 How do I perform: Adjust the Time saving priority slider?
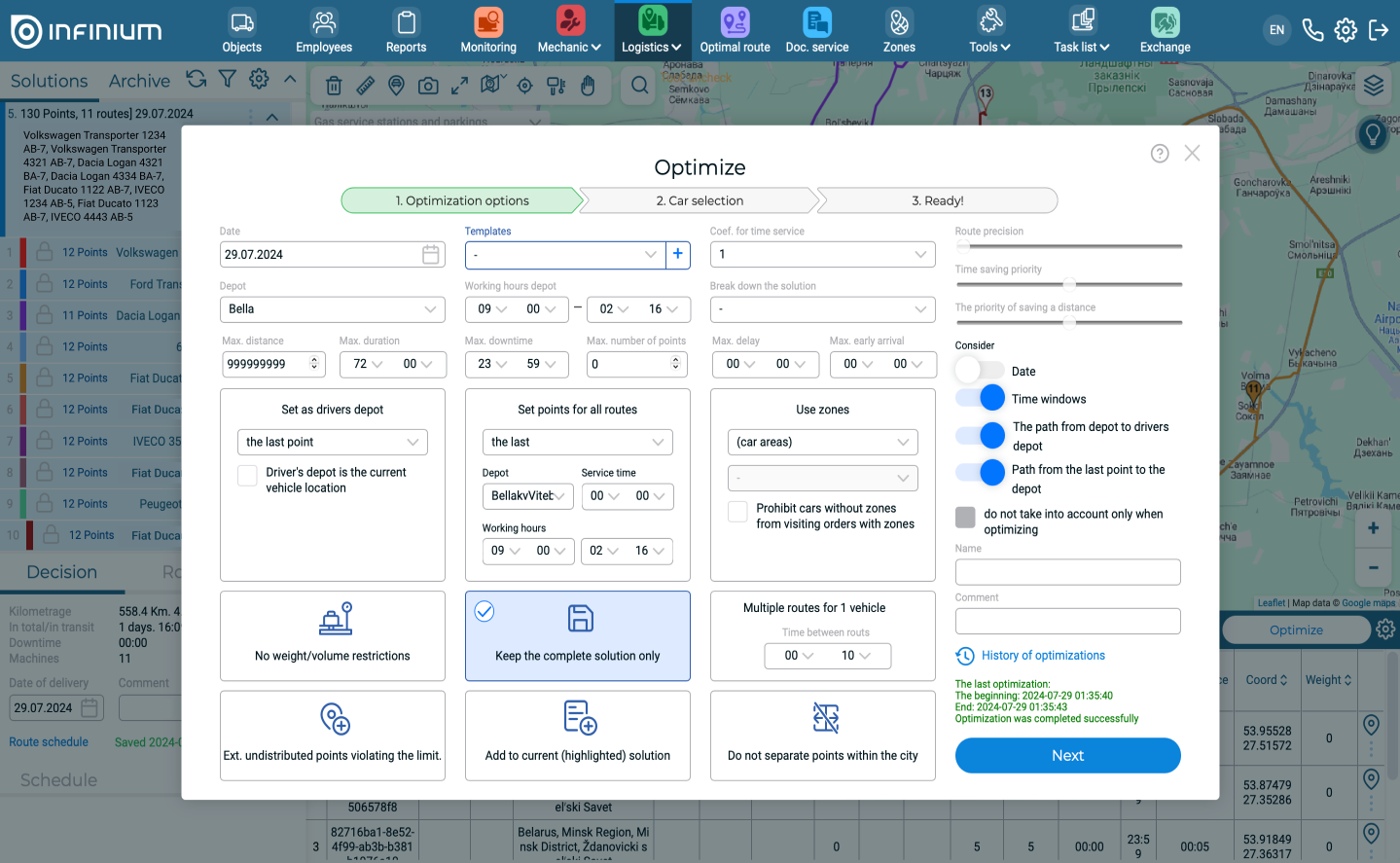tap(1069, 285)
